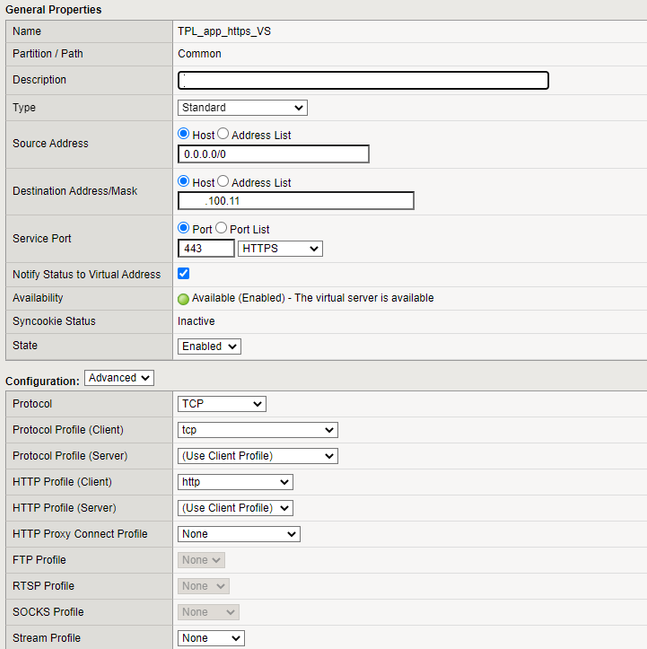
Task: Open the Protocol dropdown showing TCP
Action: click(x=221, y=404)
